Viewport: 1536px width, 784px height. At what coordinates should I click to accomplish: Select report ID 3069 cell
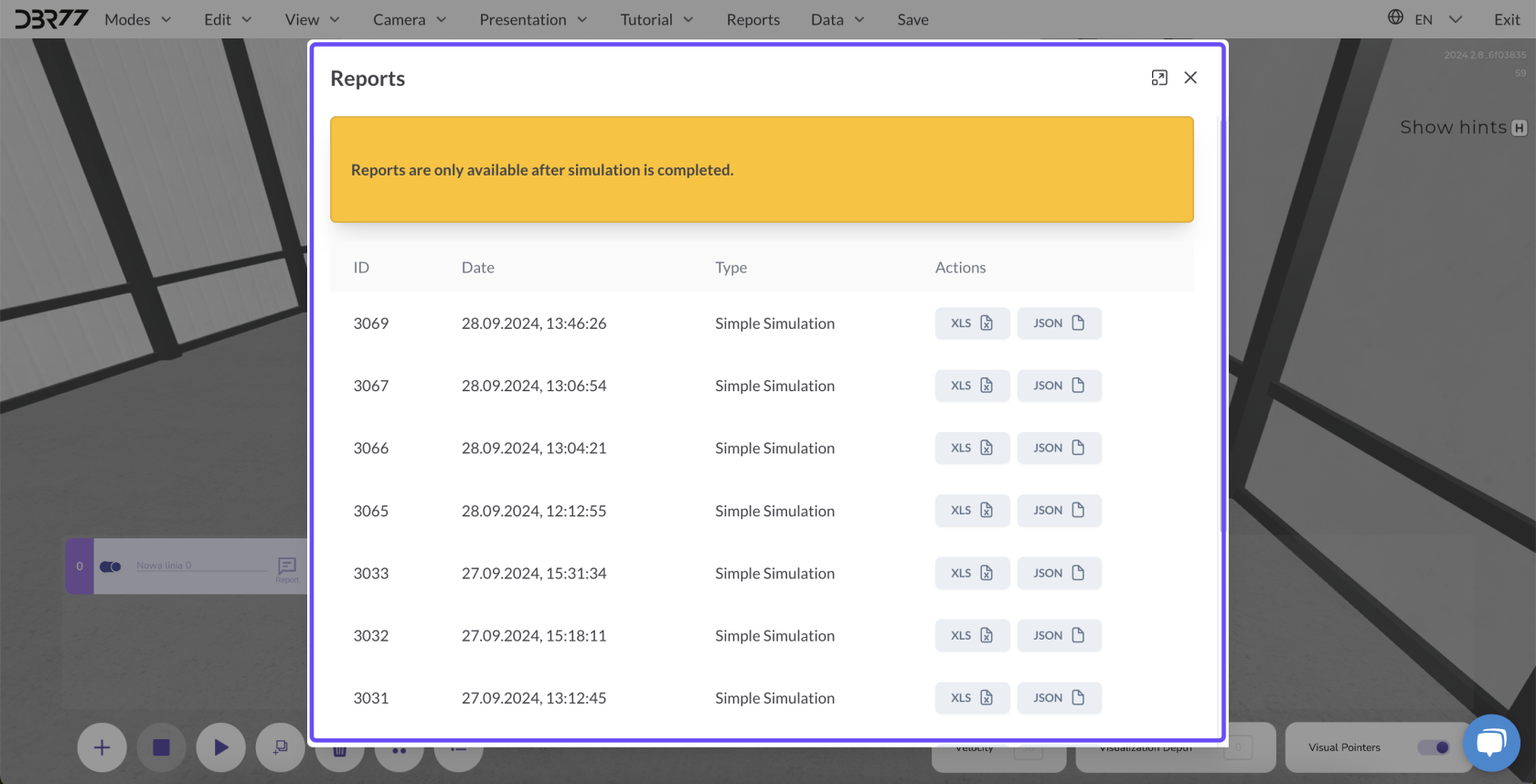click(x=371, y=323)
